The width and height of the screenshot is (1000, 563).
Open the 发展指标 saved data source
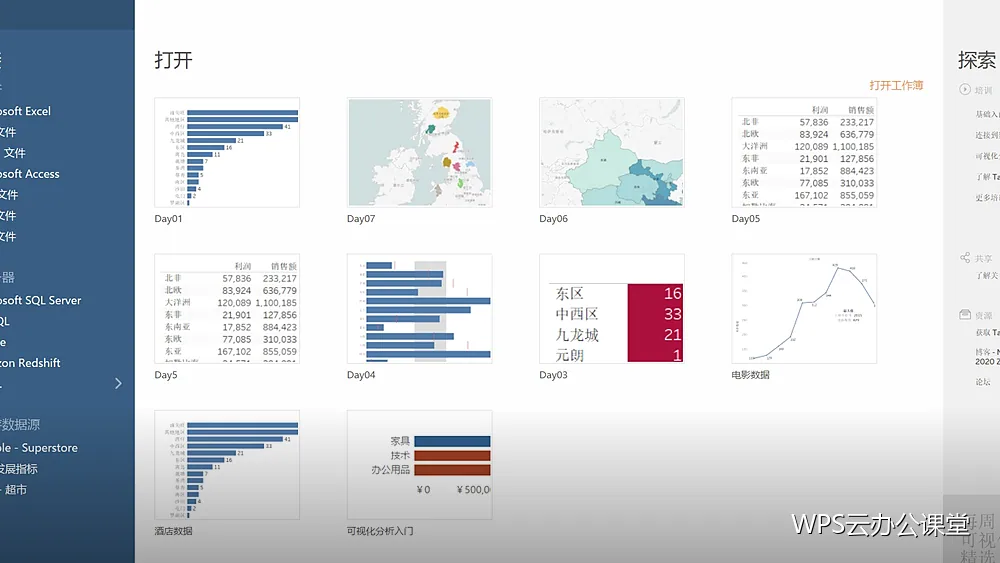coord(18,469)
